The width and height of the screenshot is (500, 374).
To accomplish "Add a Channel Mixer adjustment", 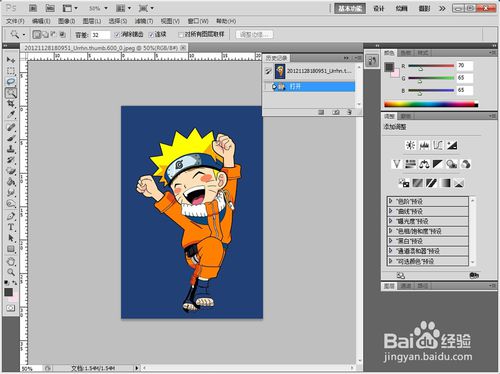I will coord(466,164).
